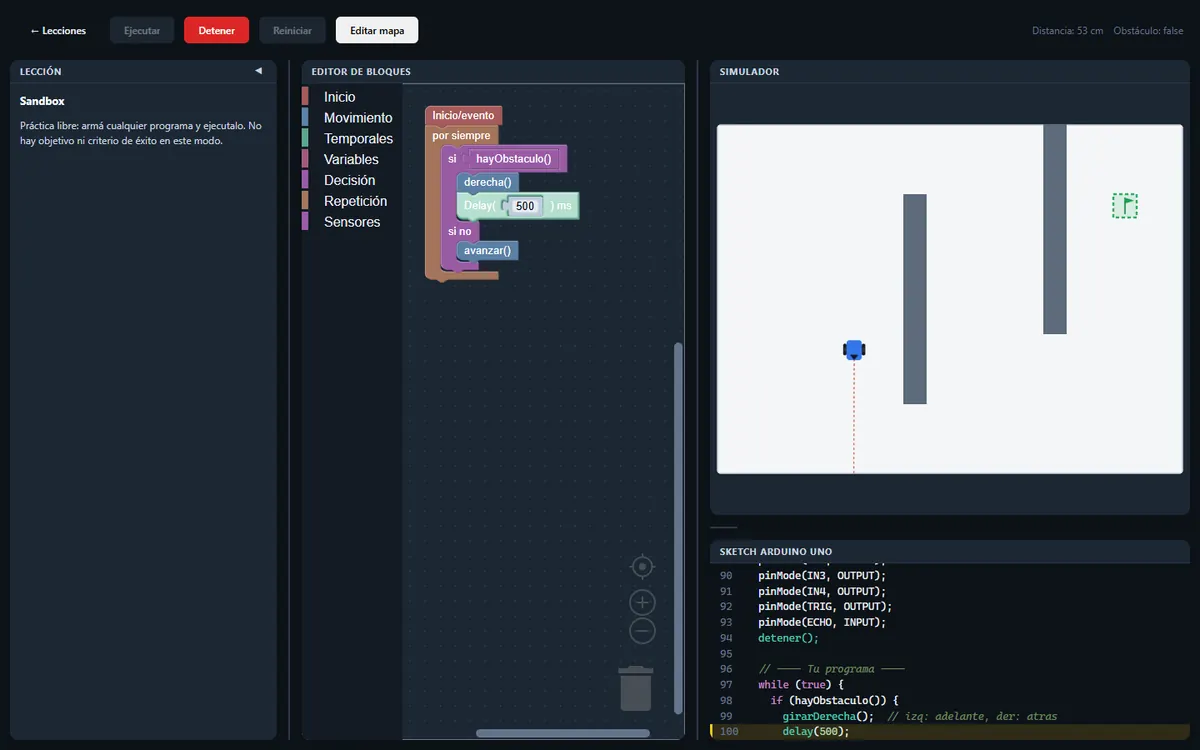Click the vertical workspace scrollbar
Viewport: 1200px width, 750px height.
678,528
